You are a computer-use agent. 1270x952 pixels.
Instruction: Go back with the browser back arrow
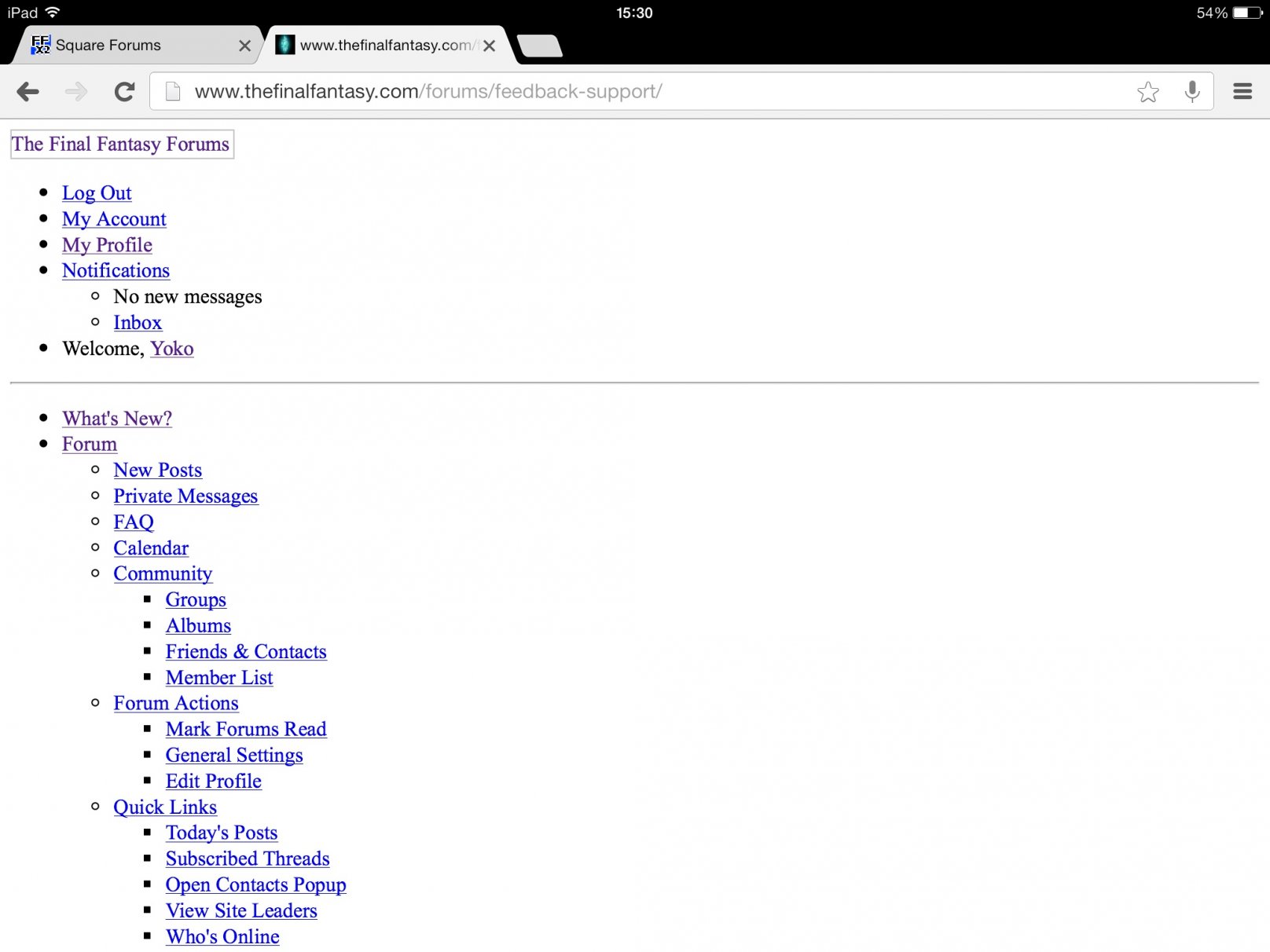click(28, 92)
